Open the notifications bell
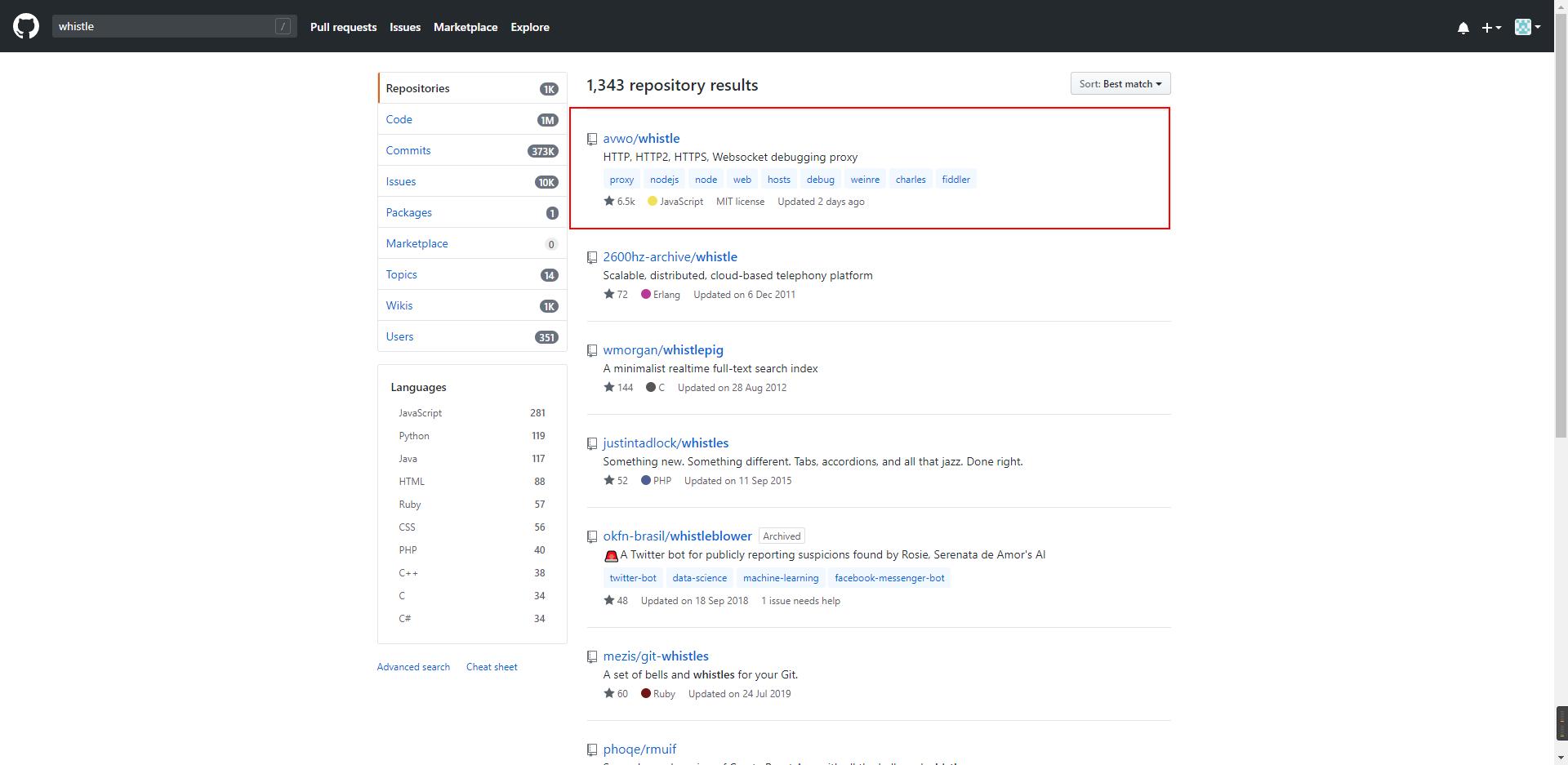 pos(1463,28)
